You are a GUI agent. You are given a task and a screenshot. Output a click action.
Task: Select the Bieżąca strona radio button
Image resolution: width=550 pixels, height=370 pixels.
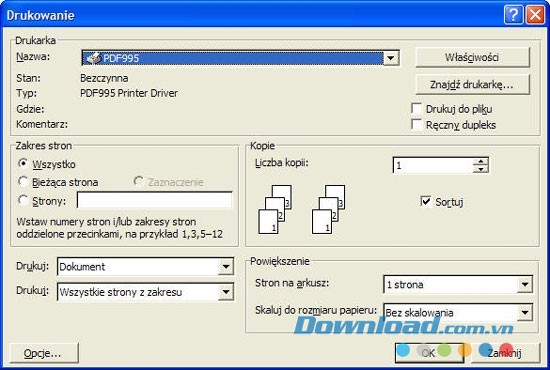point(23,181)
